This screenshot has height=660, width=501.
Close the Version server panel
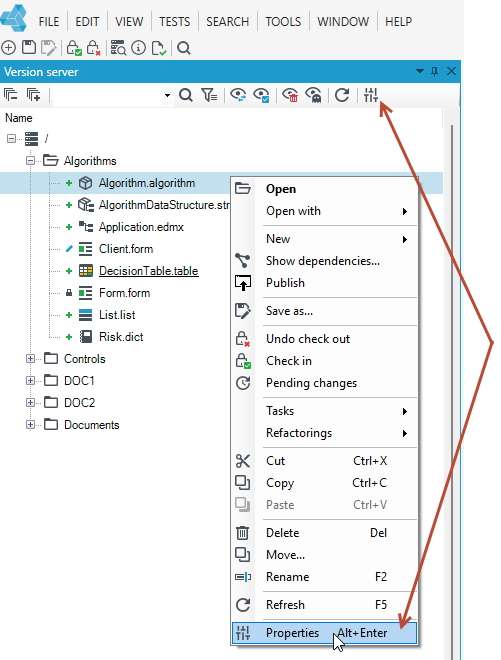[451, 71]
